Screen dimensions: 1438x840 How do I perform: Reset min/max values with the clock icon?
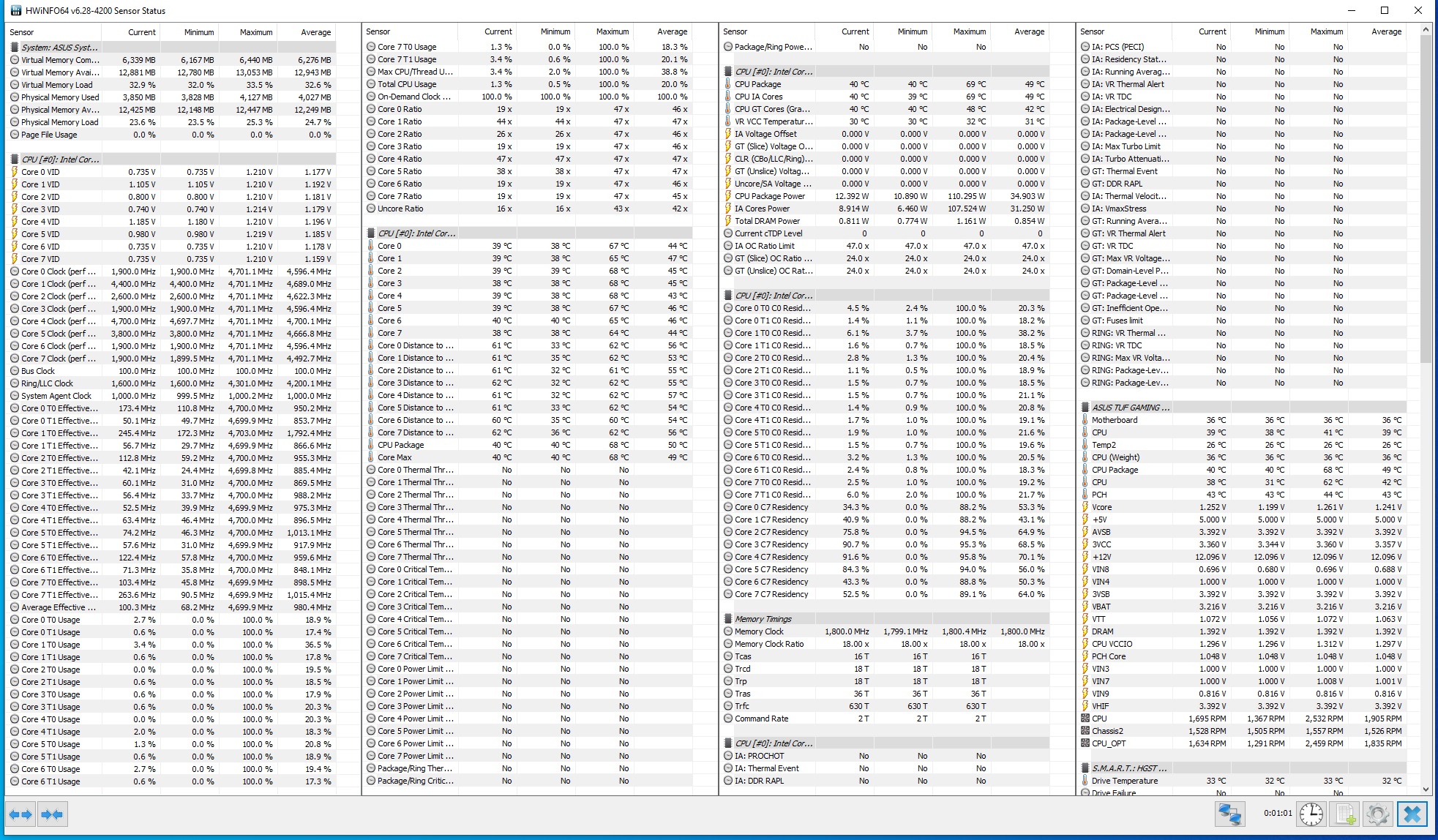(1311, 814)
